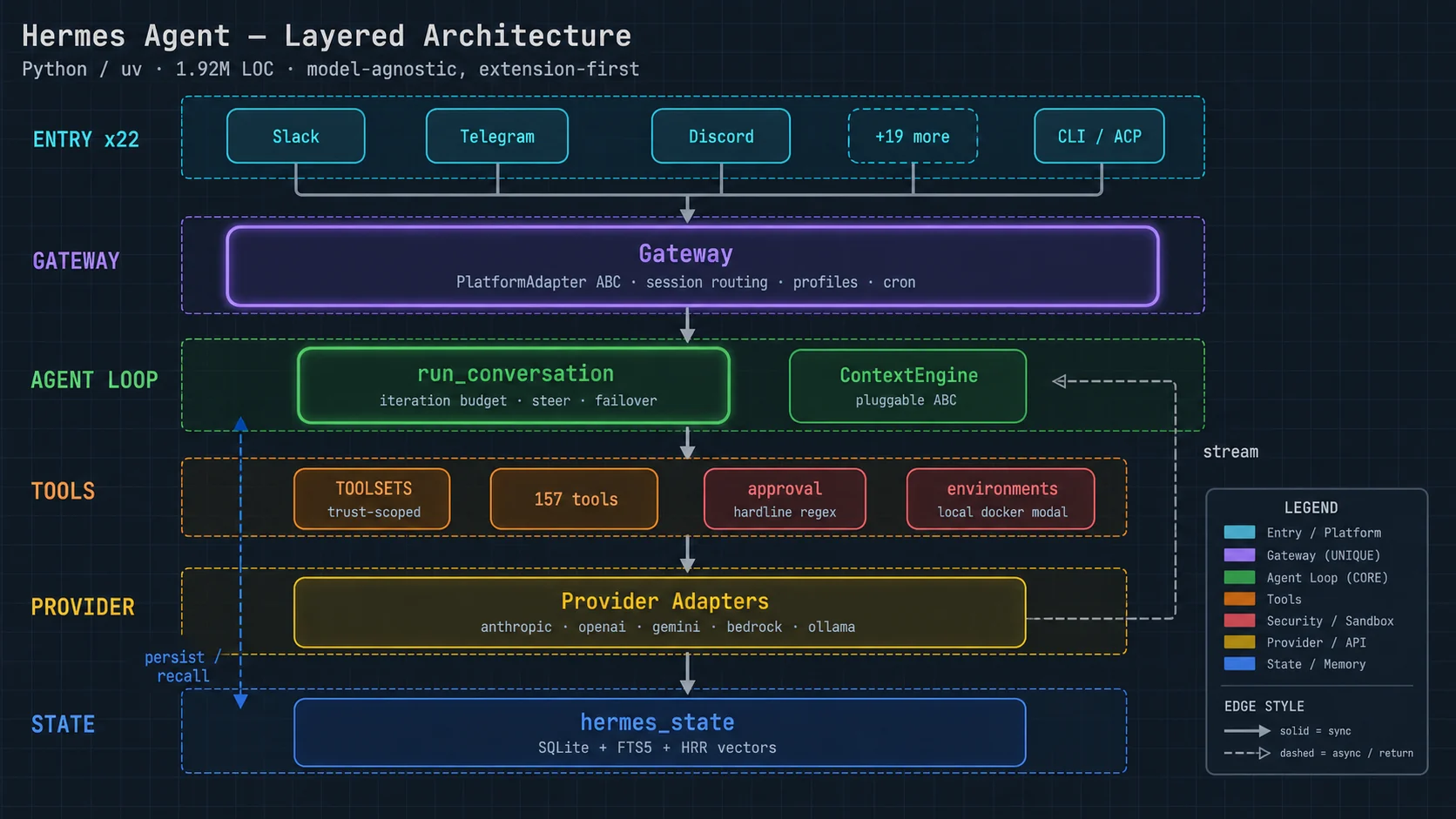Click the dashed async arrow in legend

click(x=1247, y=753)
